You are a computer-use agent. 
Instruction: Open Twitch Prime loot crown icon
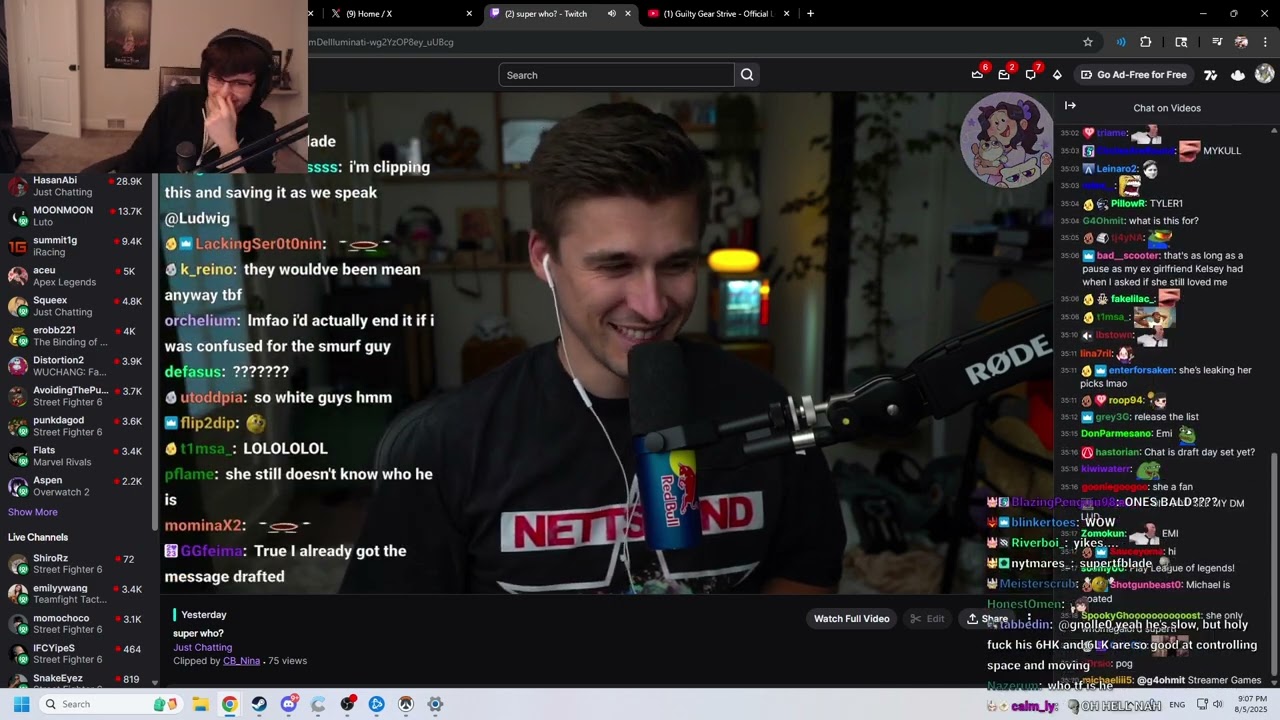tap(977, 75)
